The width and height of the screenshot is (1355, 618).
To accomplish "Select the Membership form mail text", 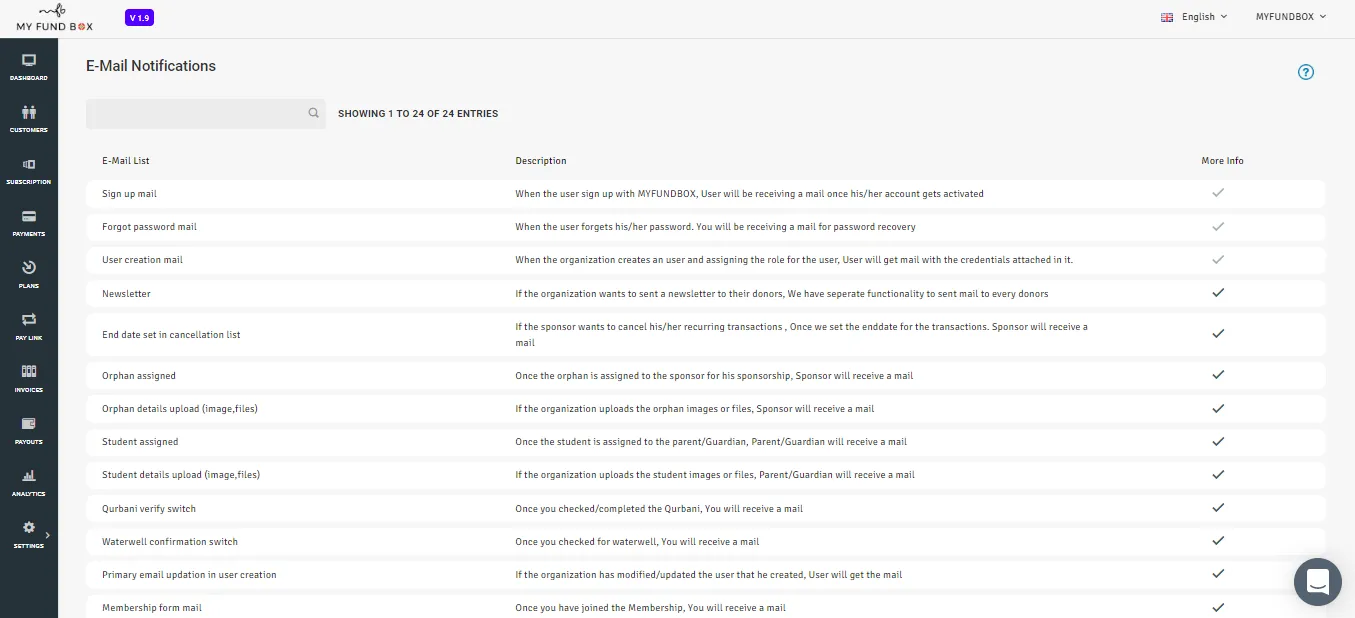I will pos(152,608).
